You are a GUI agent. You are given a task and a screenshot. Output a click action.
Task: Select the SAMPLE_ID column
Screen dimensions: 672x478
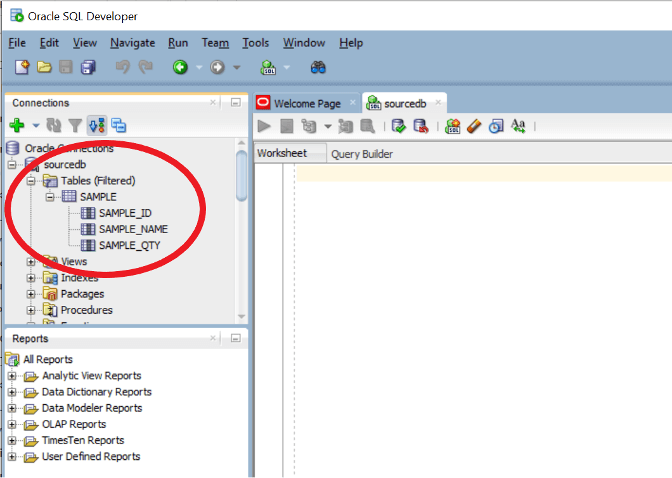tap(116, 213)
